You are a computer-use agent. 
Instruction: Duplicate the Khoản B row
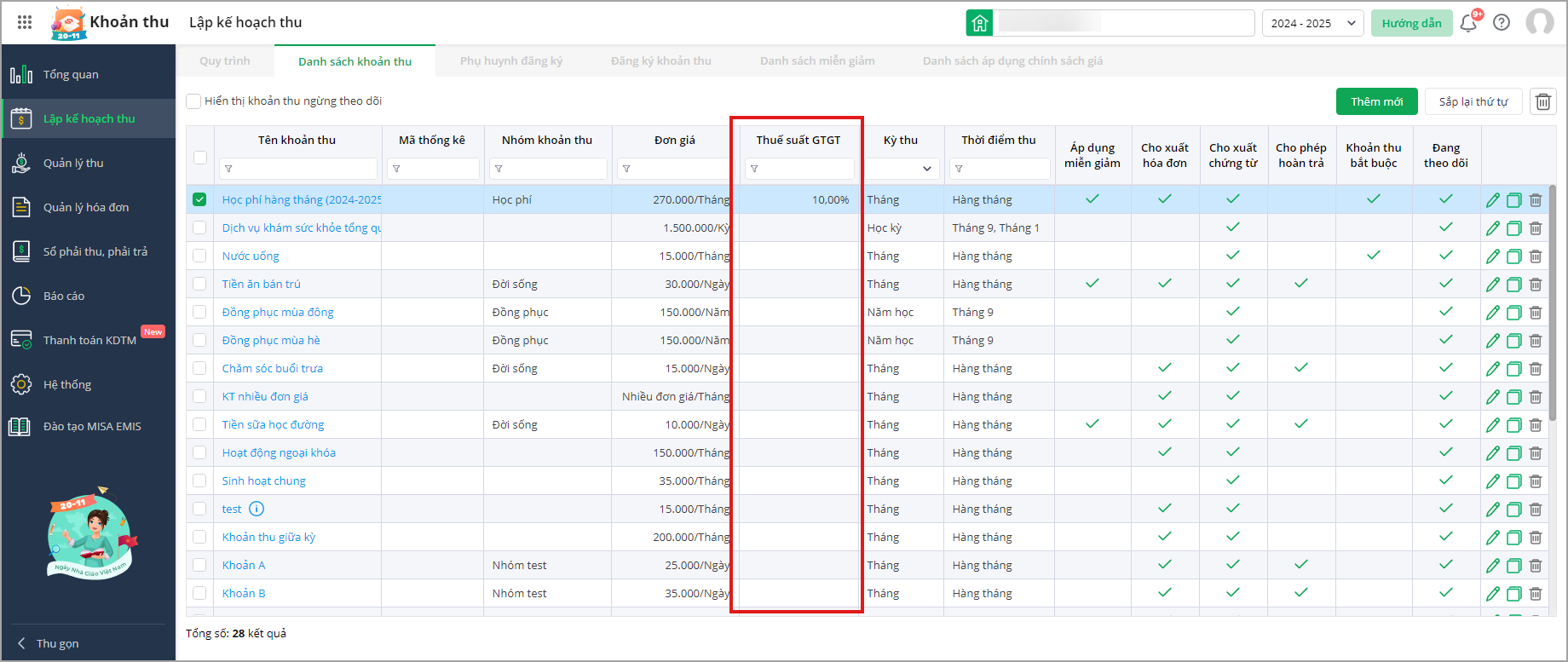click(x=1514, y=594)
